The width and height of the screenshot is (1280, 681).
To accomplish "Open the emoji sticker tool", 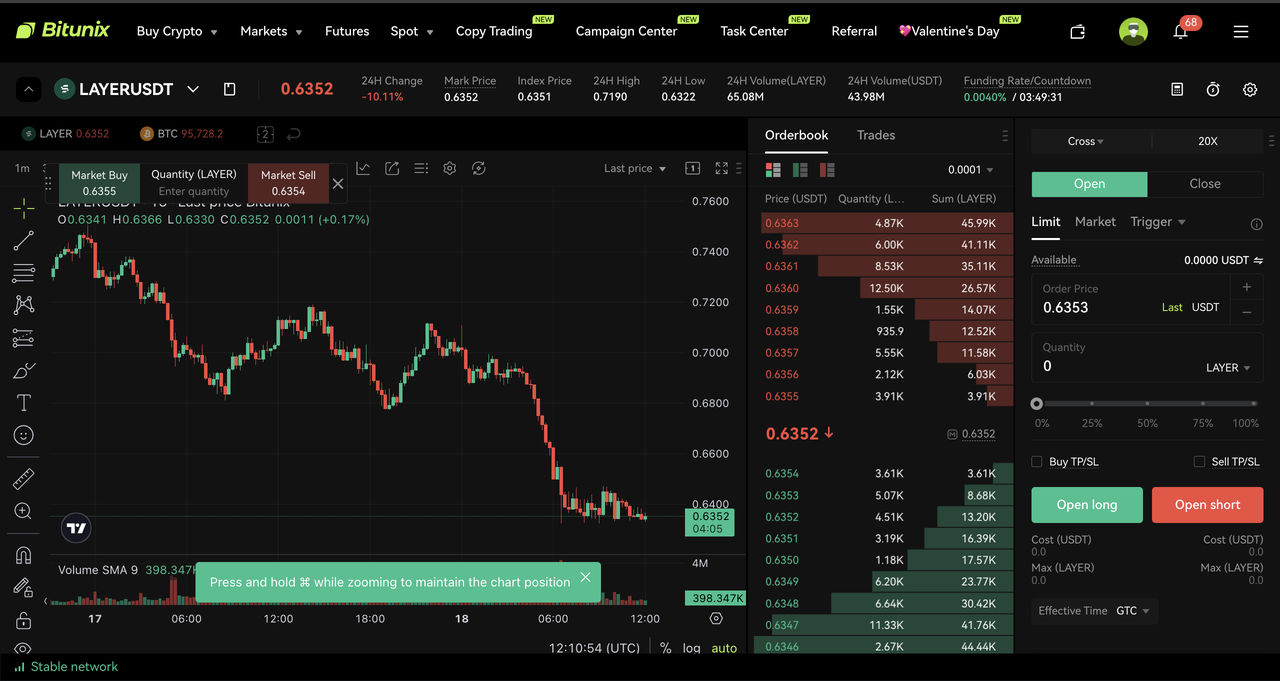I will pos(22,435).
